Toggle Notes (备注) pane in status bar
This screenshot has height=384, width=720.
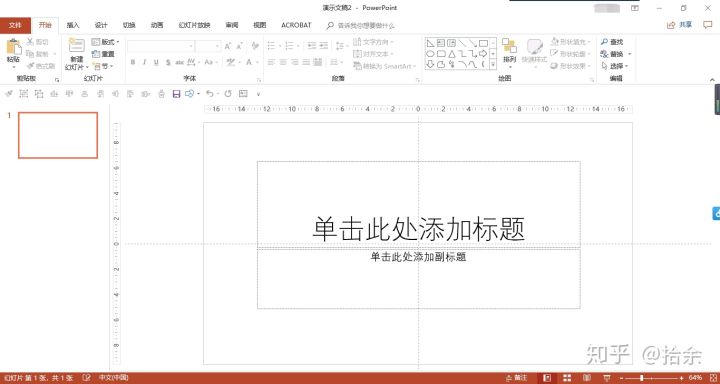517,378
